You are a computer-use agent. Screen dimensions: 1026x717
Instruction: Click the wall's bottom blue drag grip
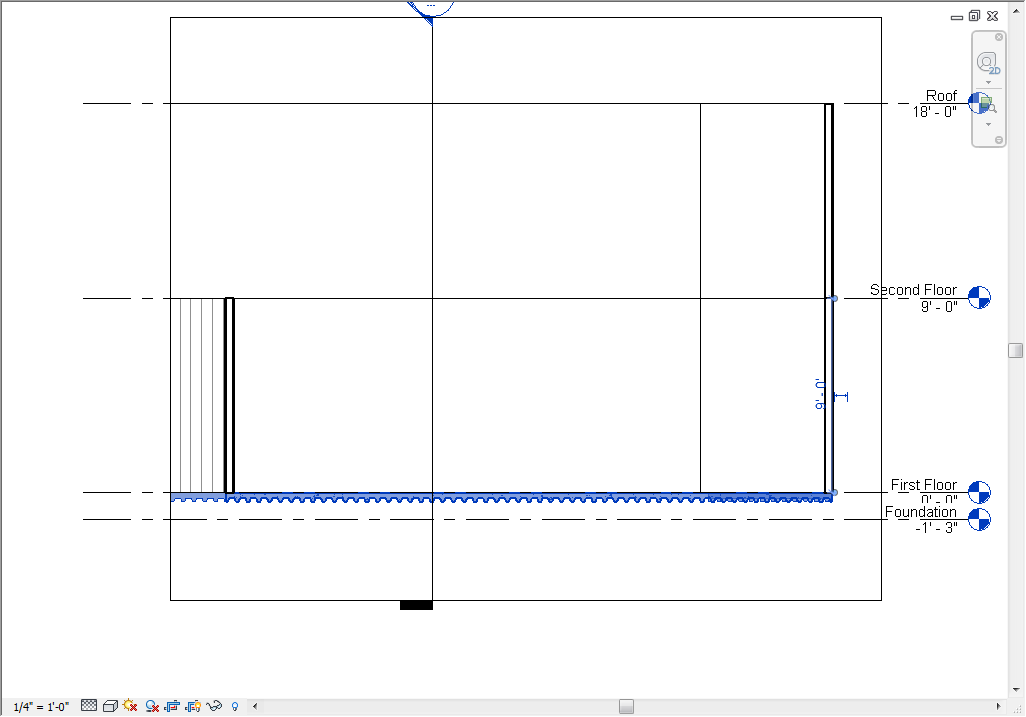click(x=834, y=493)
